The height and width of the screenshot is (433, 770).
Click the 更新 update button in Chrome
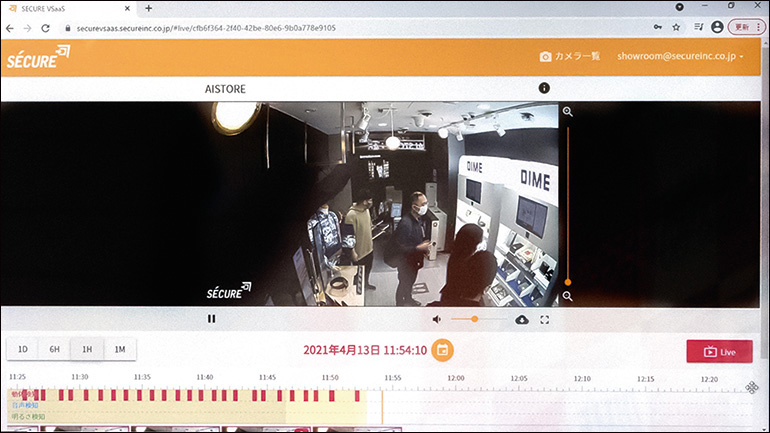click(x=747, y=27)
